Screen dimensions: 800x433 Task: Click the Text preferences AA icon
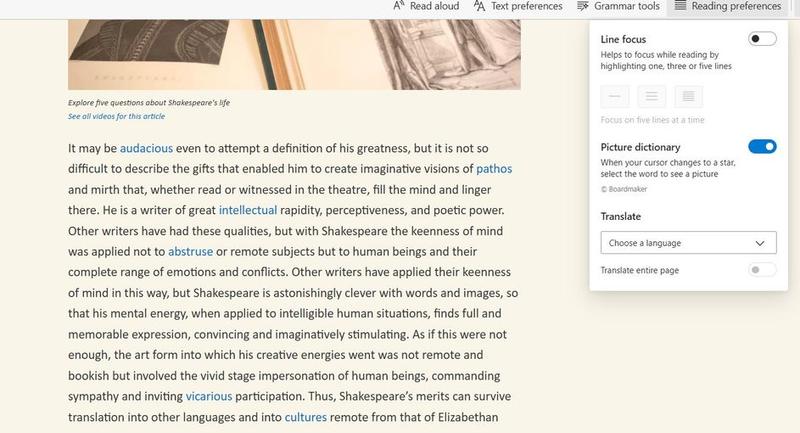point(479,6)
